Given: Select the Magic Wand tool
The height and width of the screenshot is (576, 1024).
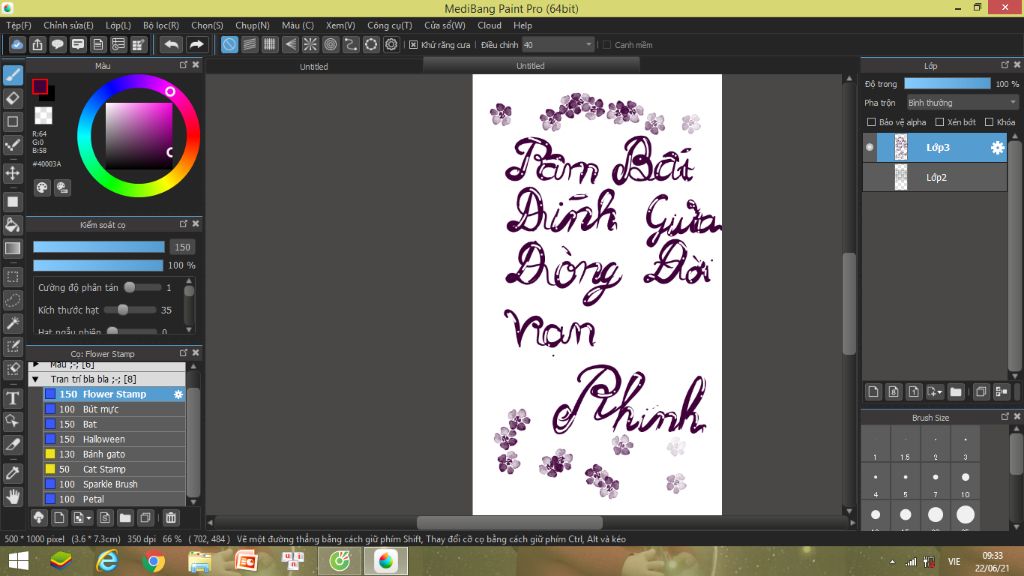Looking at the screenshot, I should pyautogui.click(x=12, y=323).
